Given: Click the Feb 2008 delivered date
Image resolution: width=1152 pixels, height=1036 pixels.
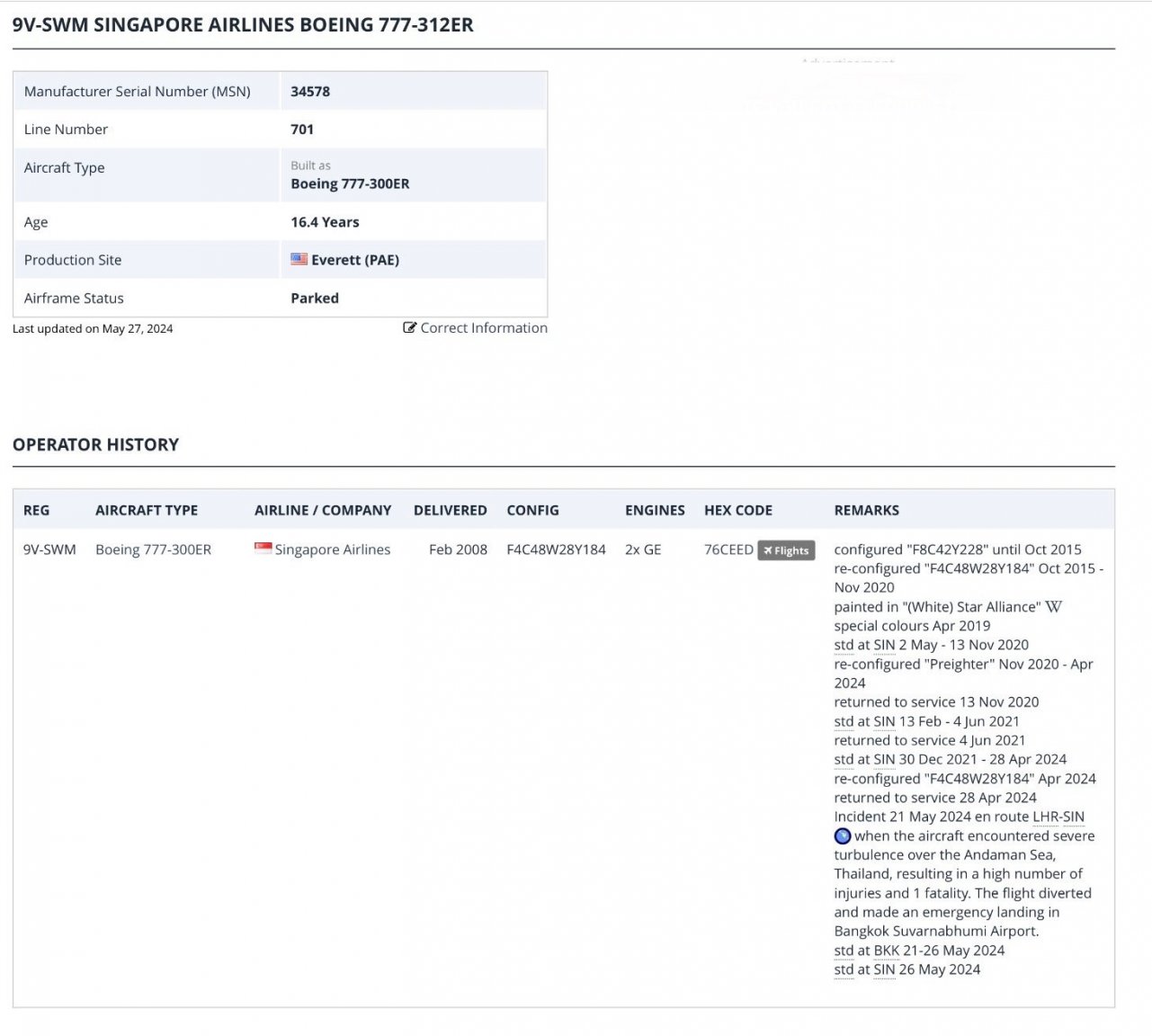Looking at the screenshot, I should (458, 549).
